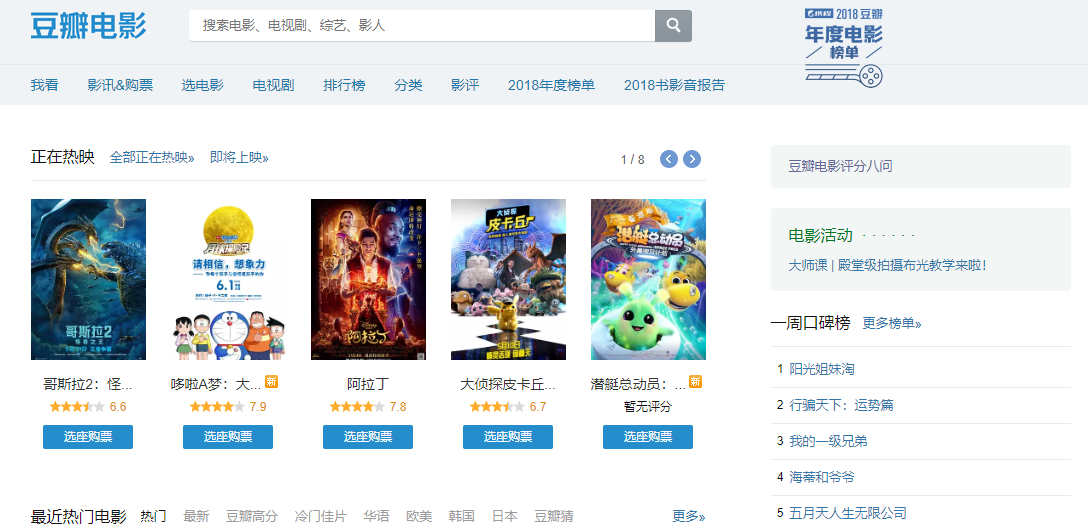
Task: Click the 电影活动 heading
Action: (821, 235)
